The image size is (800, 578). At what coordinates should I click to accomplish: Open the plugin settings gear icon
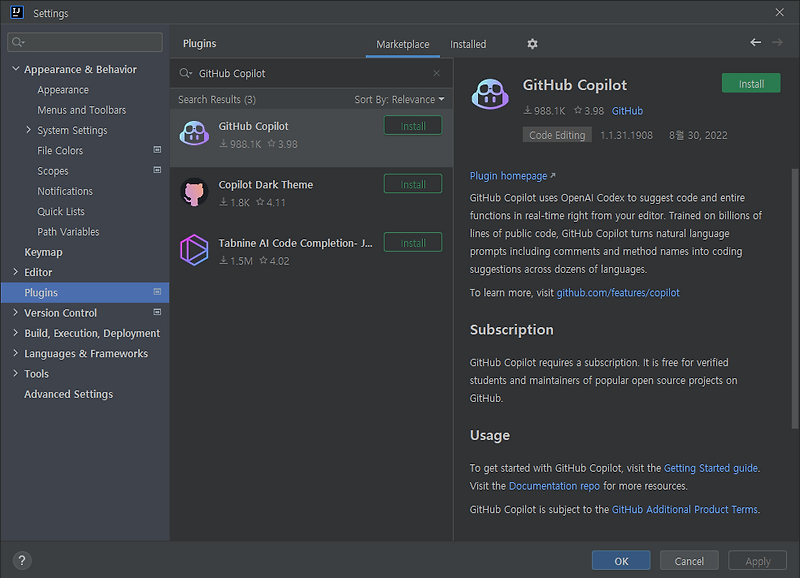[x=532, y=44]
